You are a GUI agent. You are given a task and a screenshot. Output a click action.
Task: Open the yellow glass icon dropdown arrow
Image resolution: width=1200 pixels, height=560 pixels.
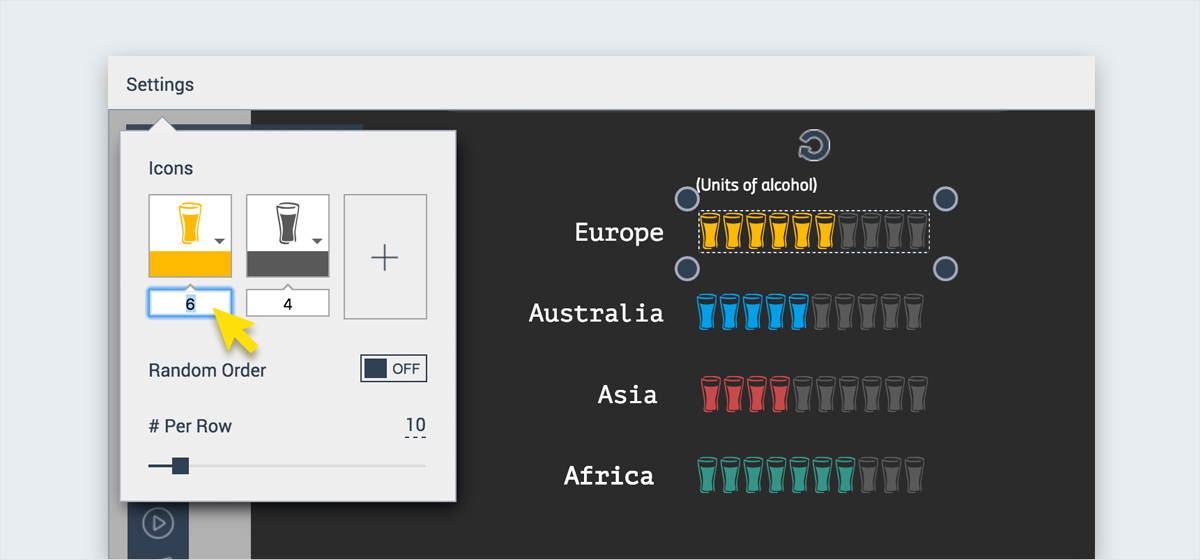[220, 241]
